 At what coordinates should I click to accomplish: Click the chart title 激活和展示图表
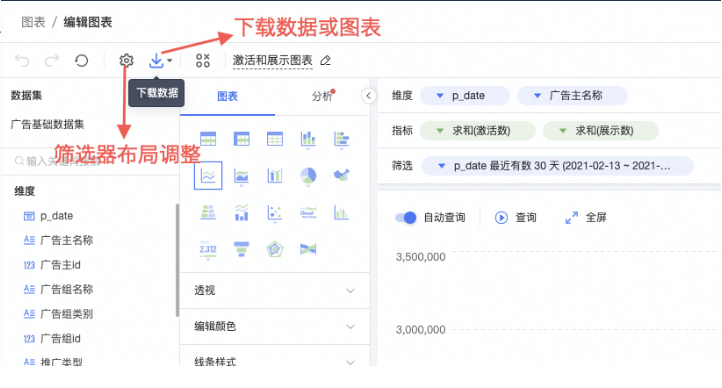[272, 60]
